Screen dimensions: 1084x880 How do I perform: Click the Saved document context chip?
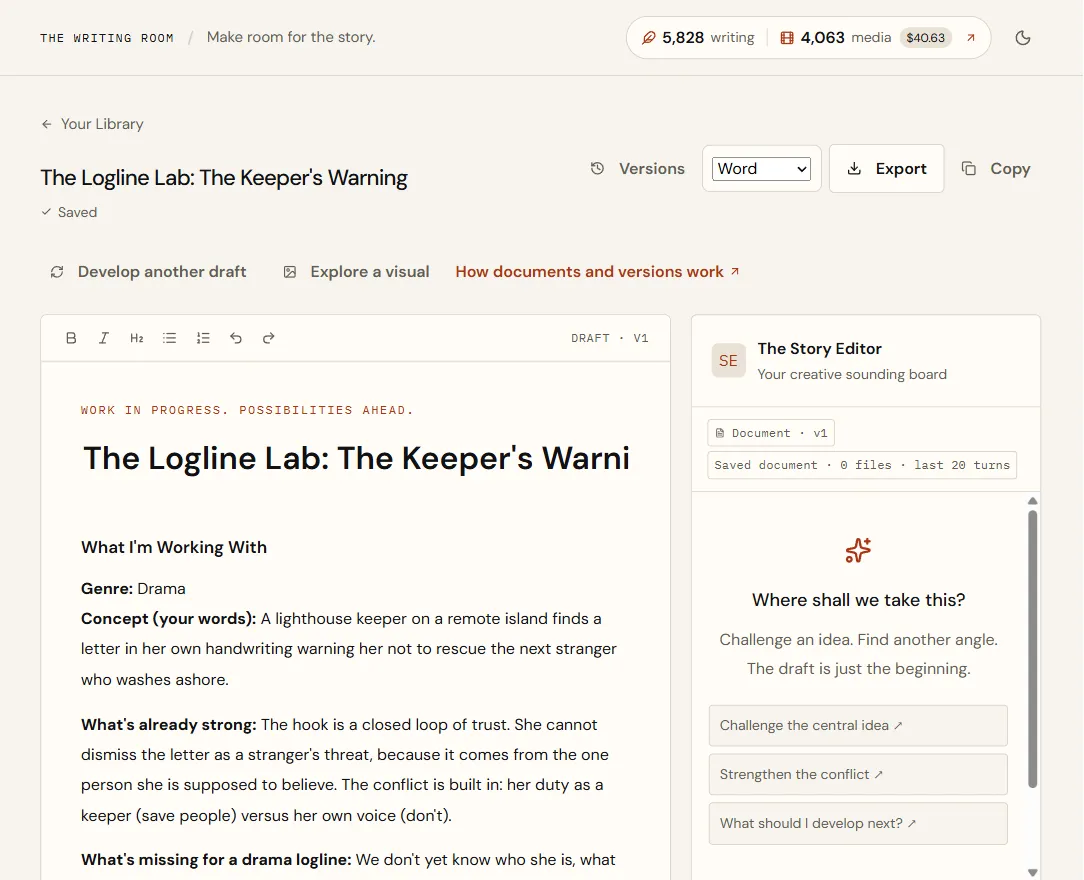point(862,465)
